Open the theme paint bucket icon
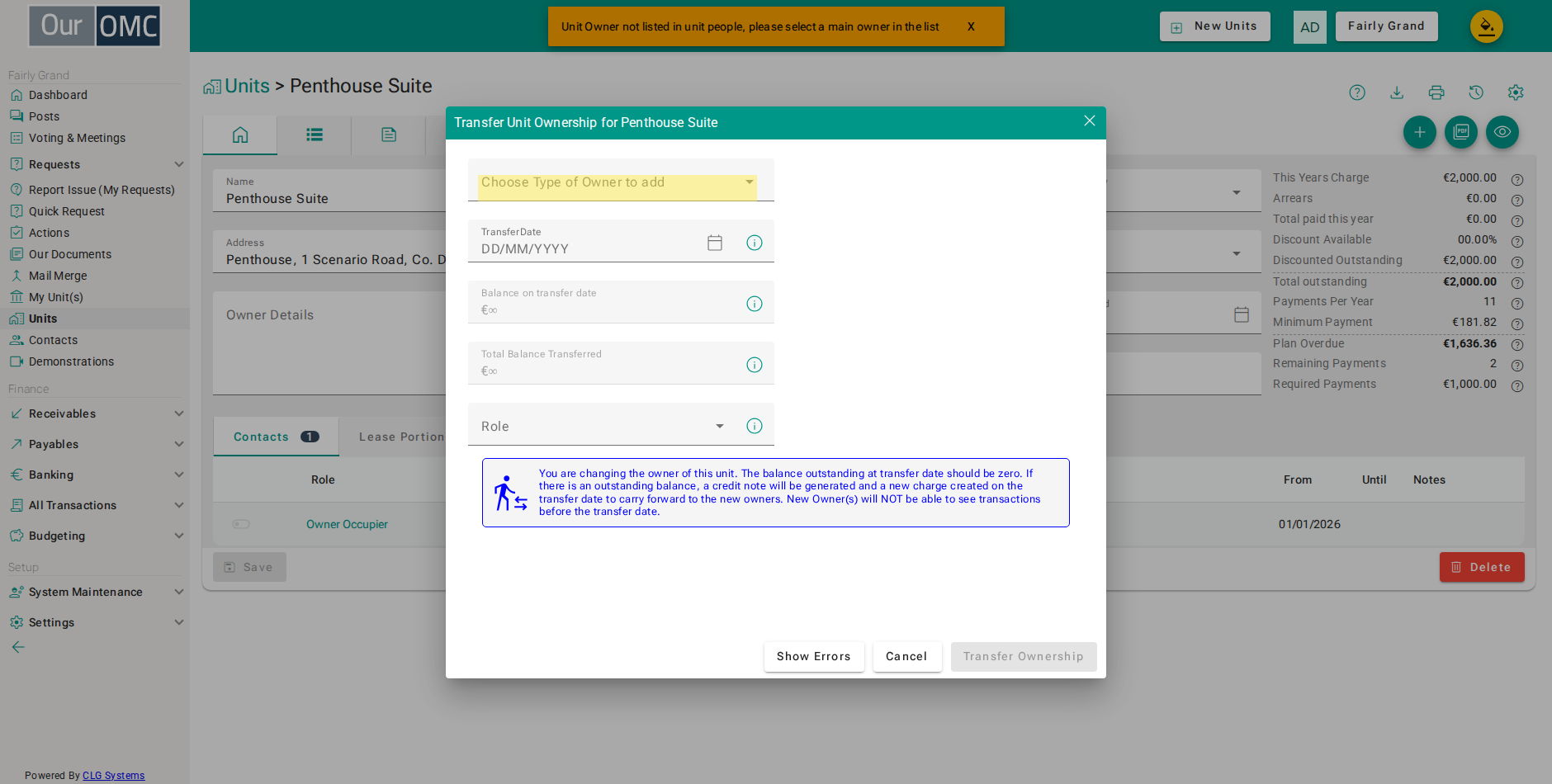The height and width of the screenshot is (784, 1552). [x=1487, y=26]
